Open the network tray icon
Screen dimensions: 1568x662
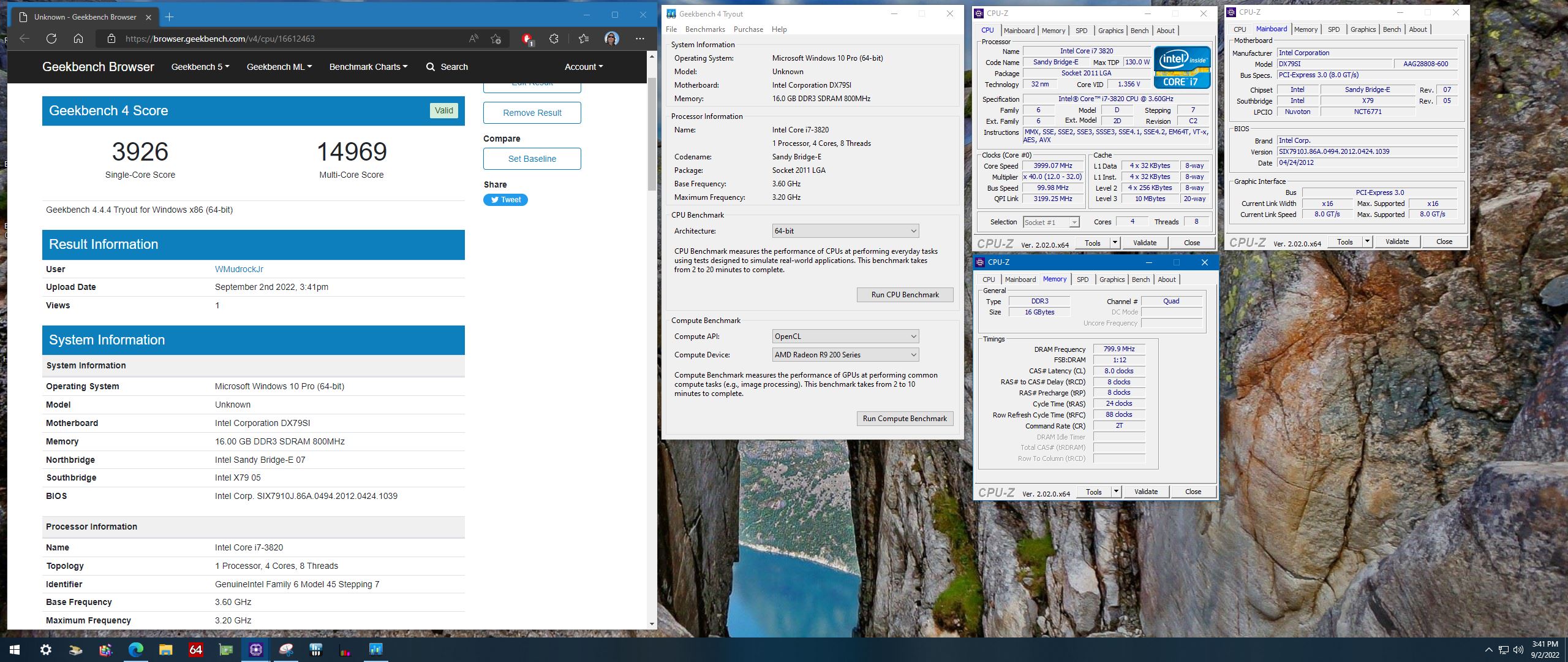point(1504,650)
